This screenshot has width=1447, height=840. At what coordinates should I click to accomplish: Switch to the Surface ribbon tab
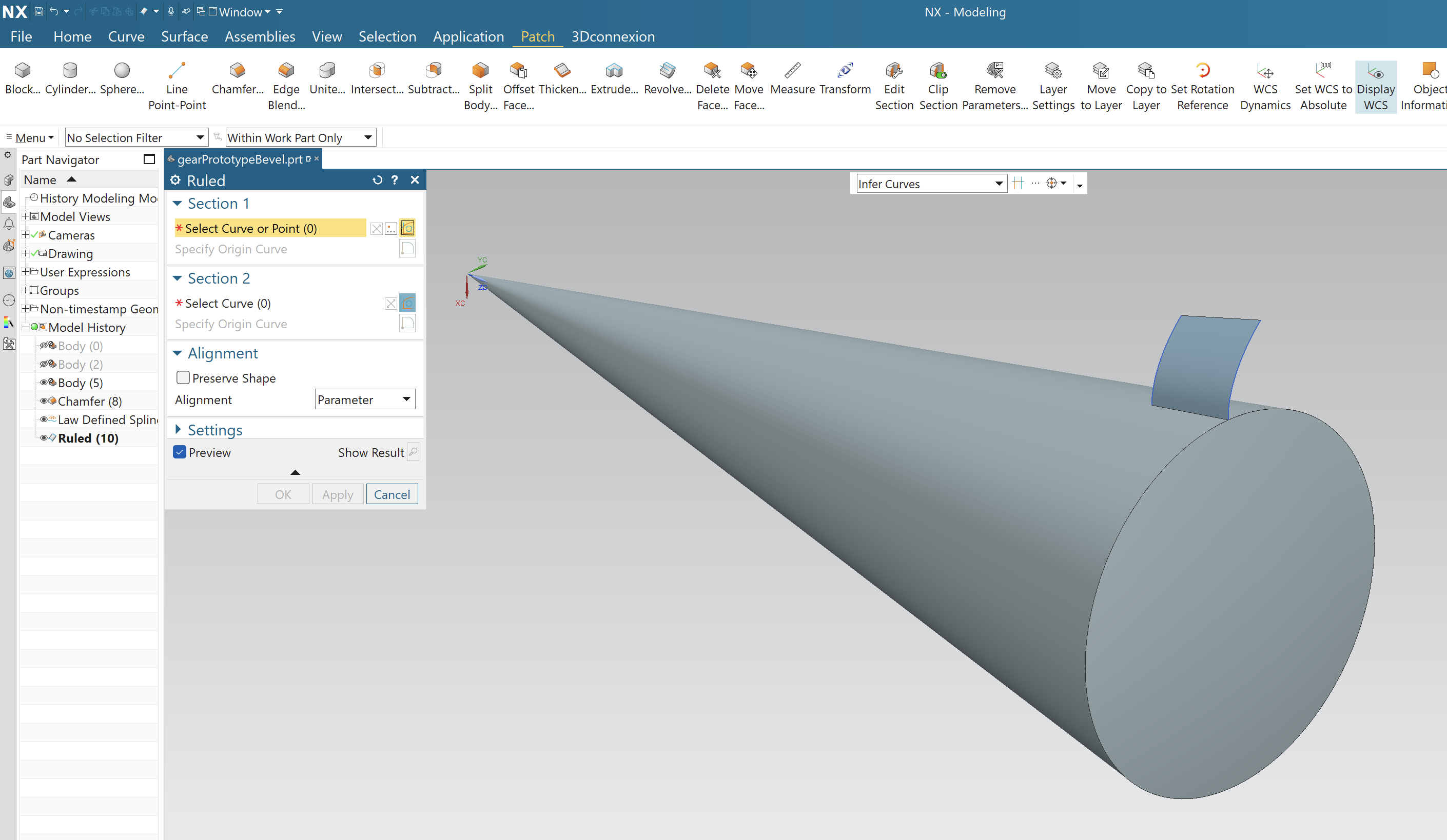(x=184, y=37)
